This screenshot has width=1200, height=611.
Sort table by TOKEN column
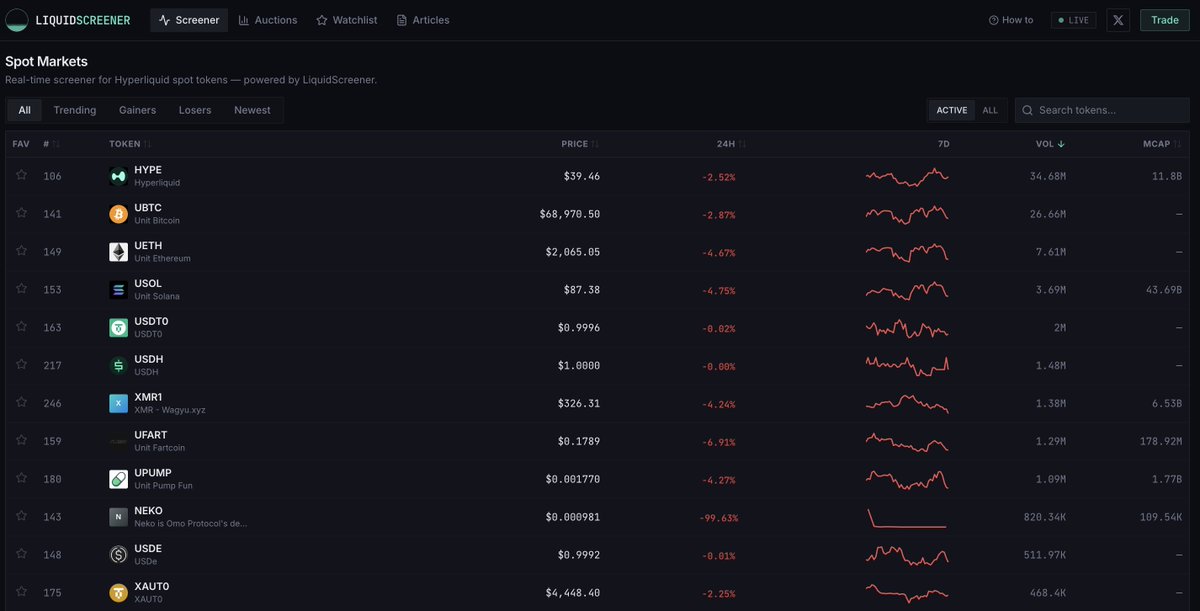tap(130, 144)
